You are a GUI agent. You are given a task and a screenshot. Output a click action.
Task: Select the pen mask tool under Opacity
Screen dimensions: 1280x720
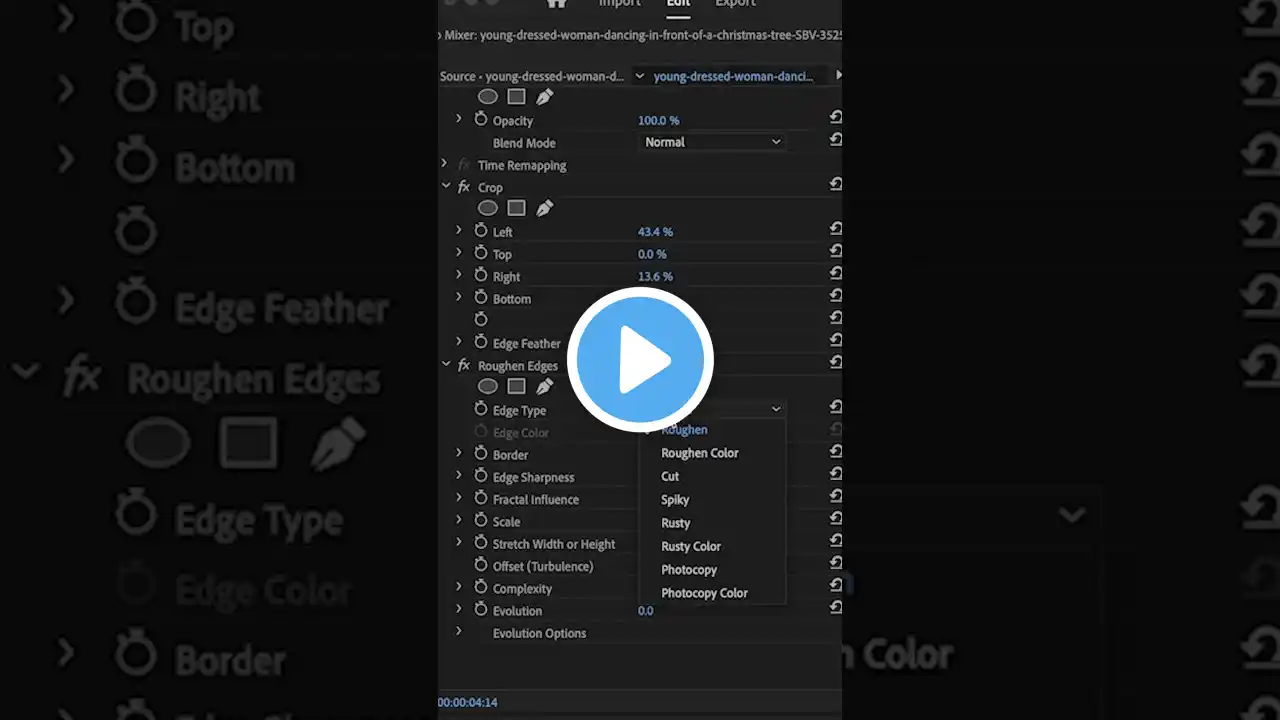544,97
